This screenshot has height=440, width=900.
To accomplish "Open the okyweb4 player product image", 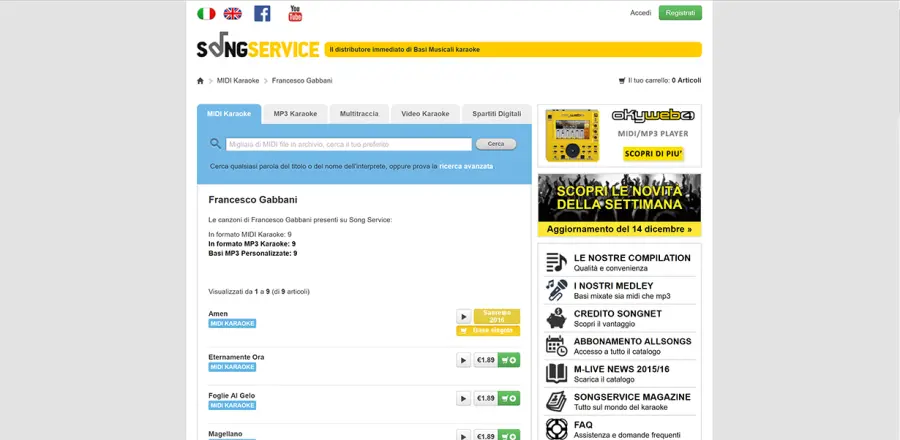I will click(x=572, y=135).
